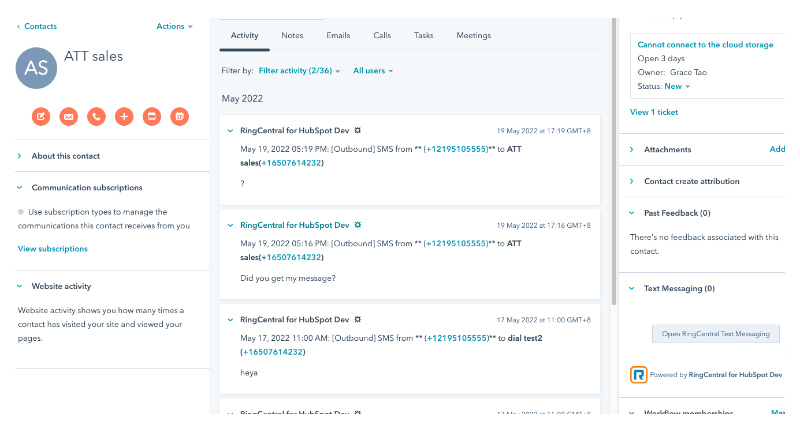Click the phone call icon button
Image resolution: width=800 pixels, height=434 pixels.
[x=96, y=117]
